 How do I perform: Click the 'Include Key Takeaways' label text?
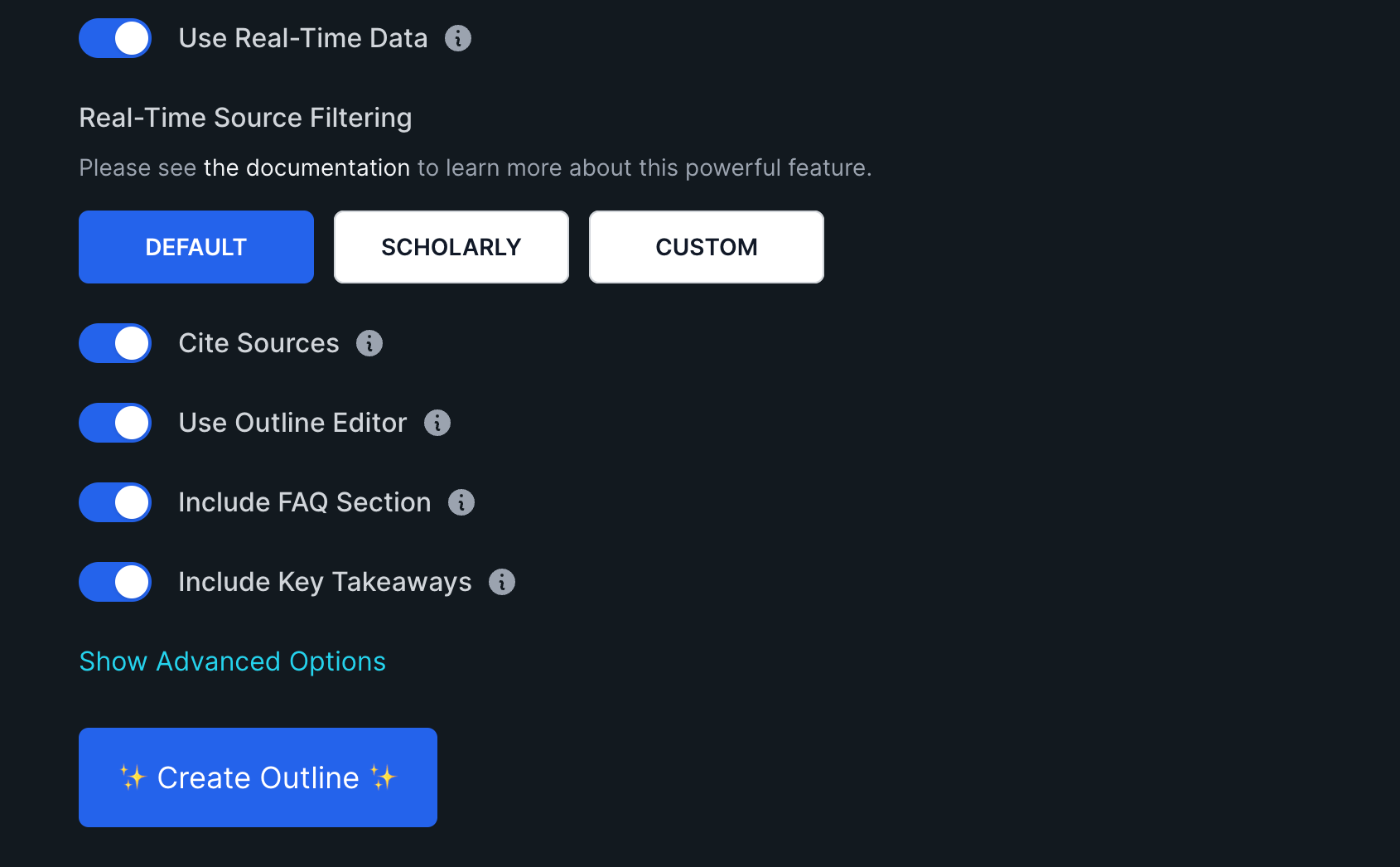pyautogui.click(x=325, y=582)
